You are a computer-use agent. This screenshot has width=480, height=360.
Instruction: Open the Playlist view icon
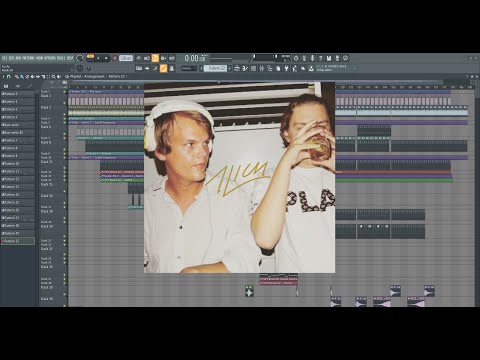[x=237, y=68]
